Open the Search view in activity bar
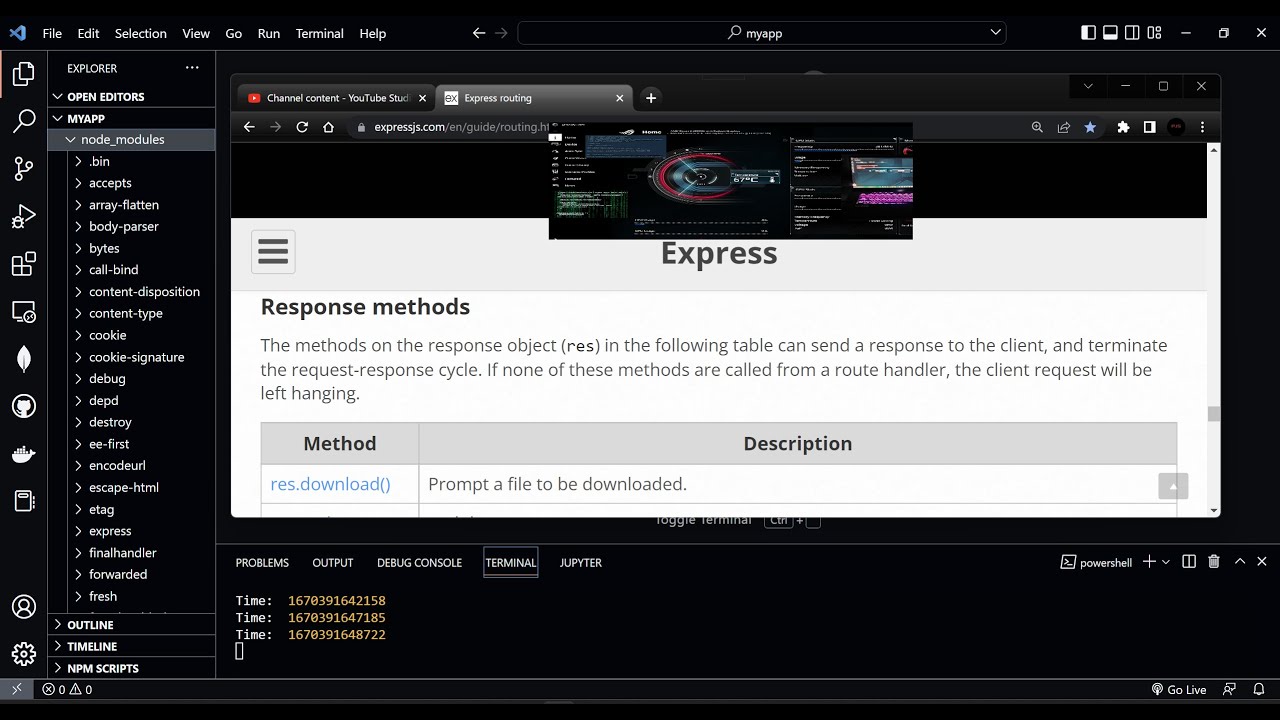Screen dimensions: 1280x720 click(x=24, y=122)
